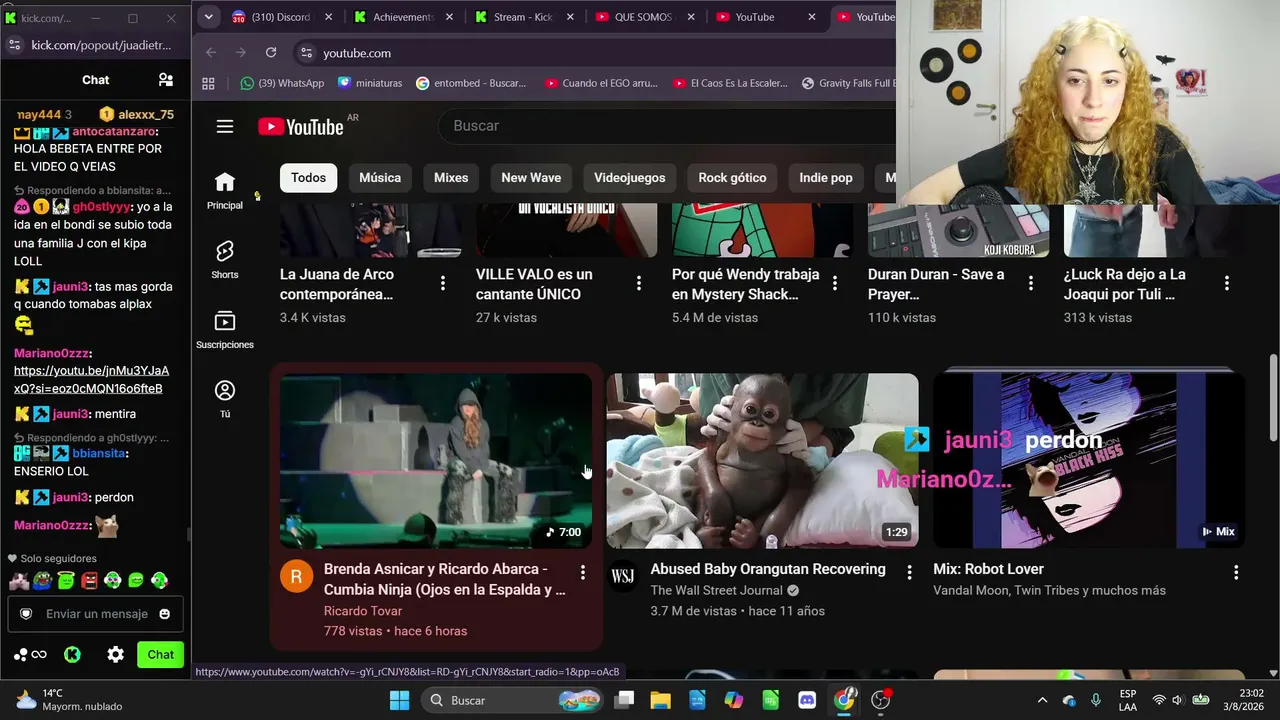Image resolution: width=1280 pixels, height=720 pixels.
Task: Open the Chrome apps grid in bookmarks bar
Action: (x=209, y=83)
